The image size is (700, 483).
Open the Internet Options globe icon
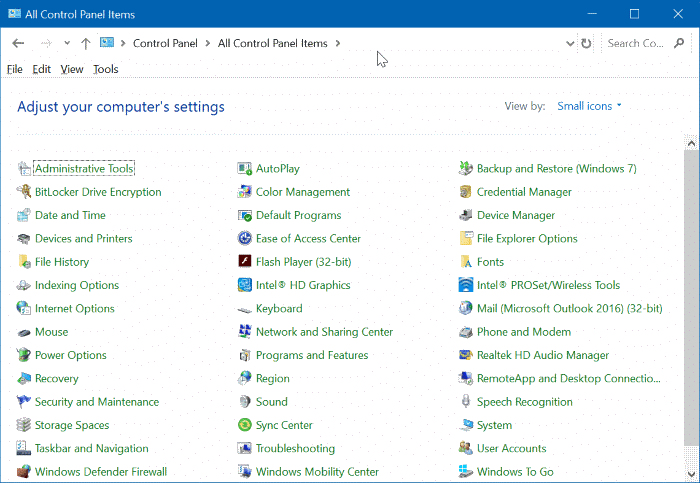pos(24,308)
